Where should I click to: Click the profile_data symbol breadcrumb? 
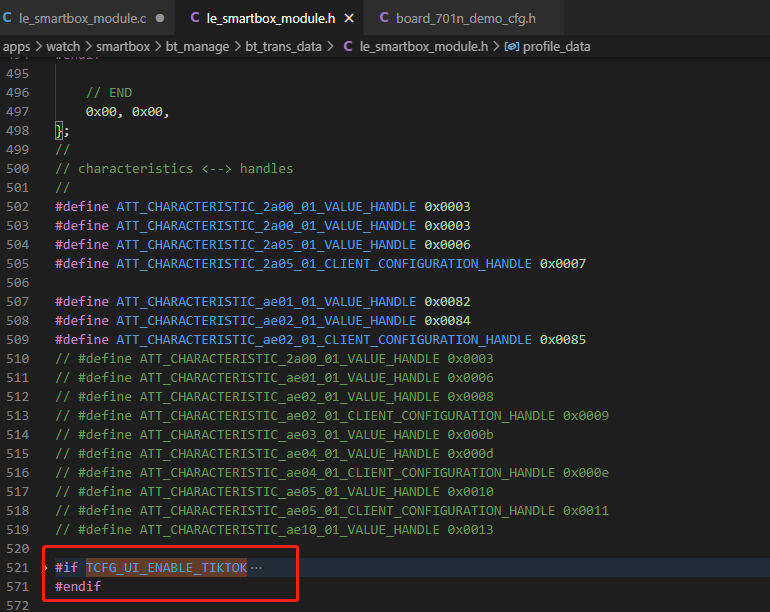(556, 47)
